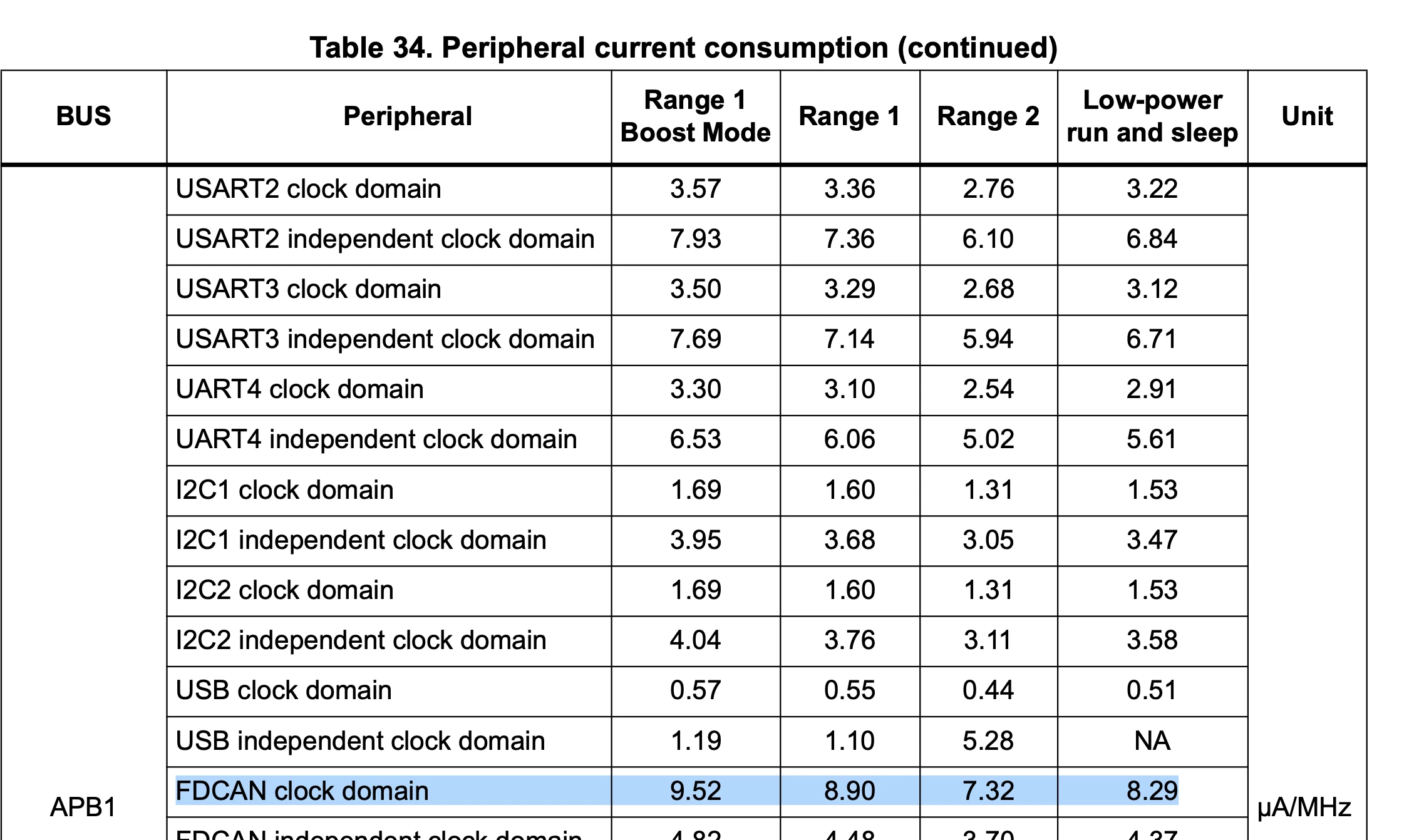Click the µA/MHz unit label
Viewport: 1414px width, 840px height.
(x=1304, y=807)
